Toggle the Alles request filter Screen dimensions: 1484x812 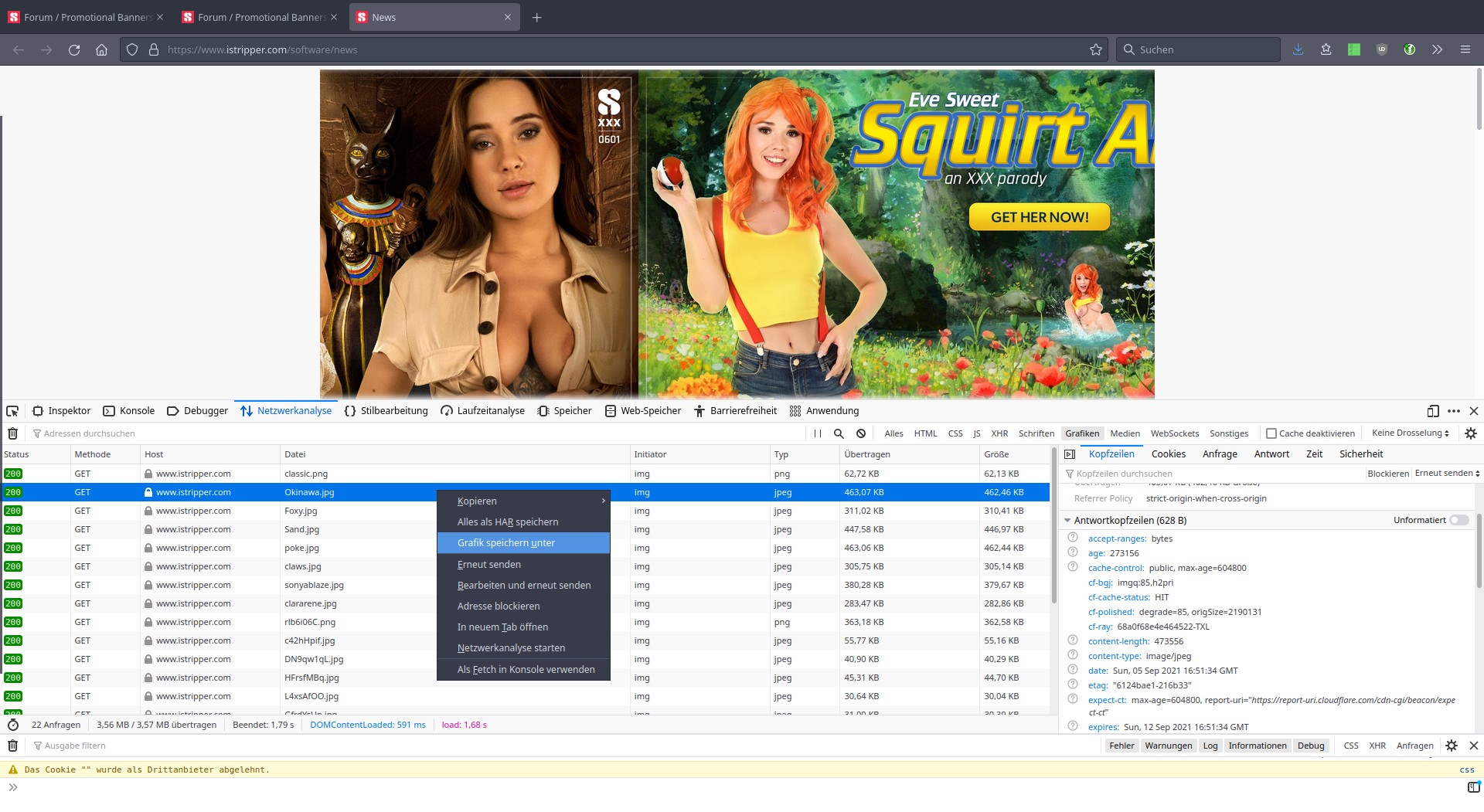click(893, 433)
